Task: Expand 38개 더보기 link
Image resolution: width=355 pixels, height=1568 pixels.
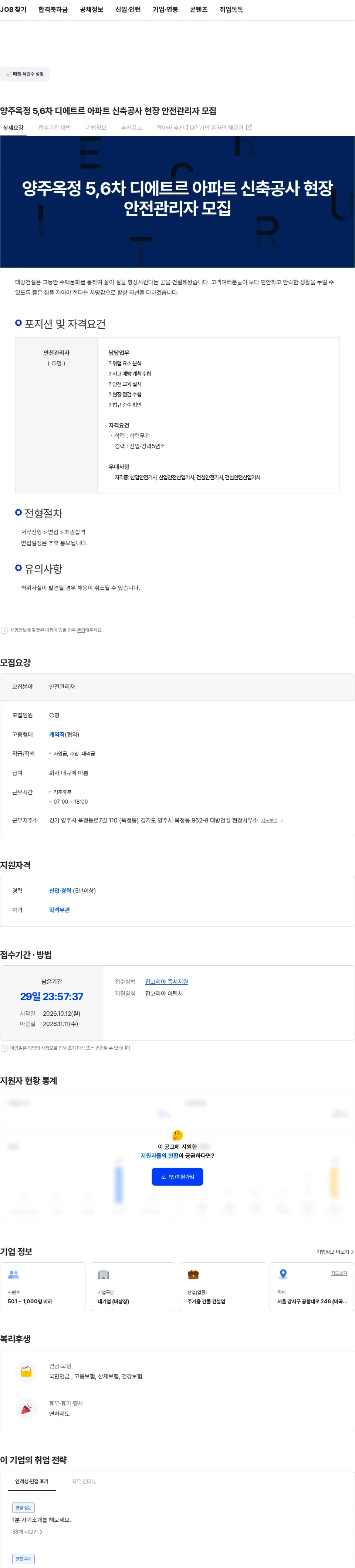Action: click(x=27, y=1532)
